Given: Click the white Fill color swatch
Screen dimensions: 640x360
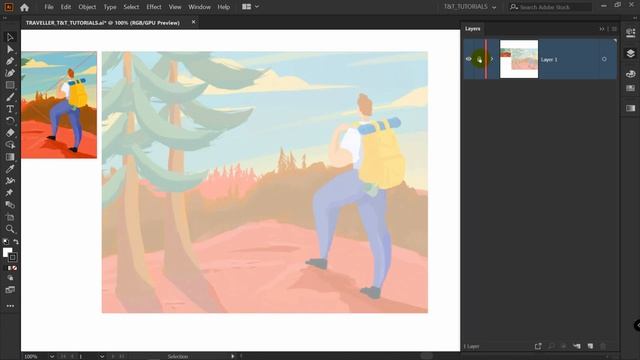Looking at the screenshot, I should 7,252.
